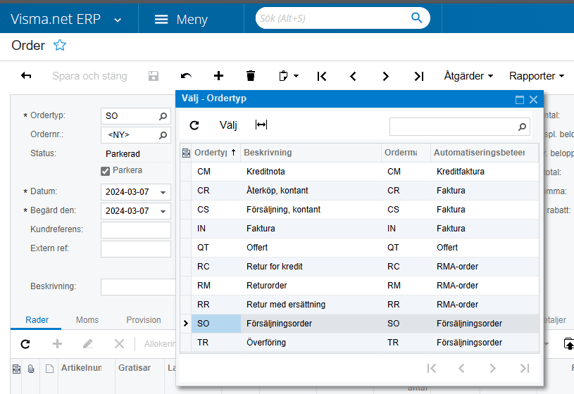
Task: Click Spara och stäng button
Action: 90,76
